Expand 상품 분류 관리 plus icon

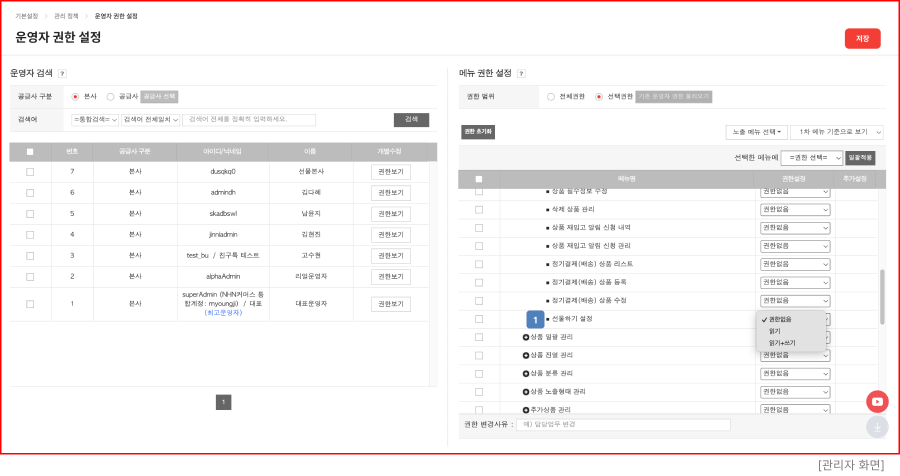pyautogui.click(x=526, y=373)
